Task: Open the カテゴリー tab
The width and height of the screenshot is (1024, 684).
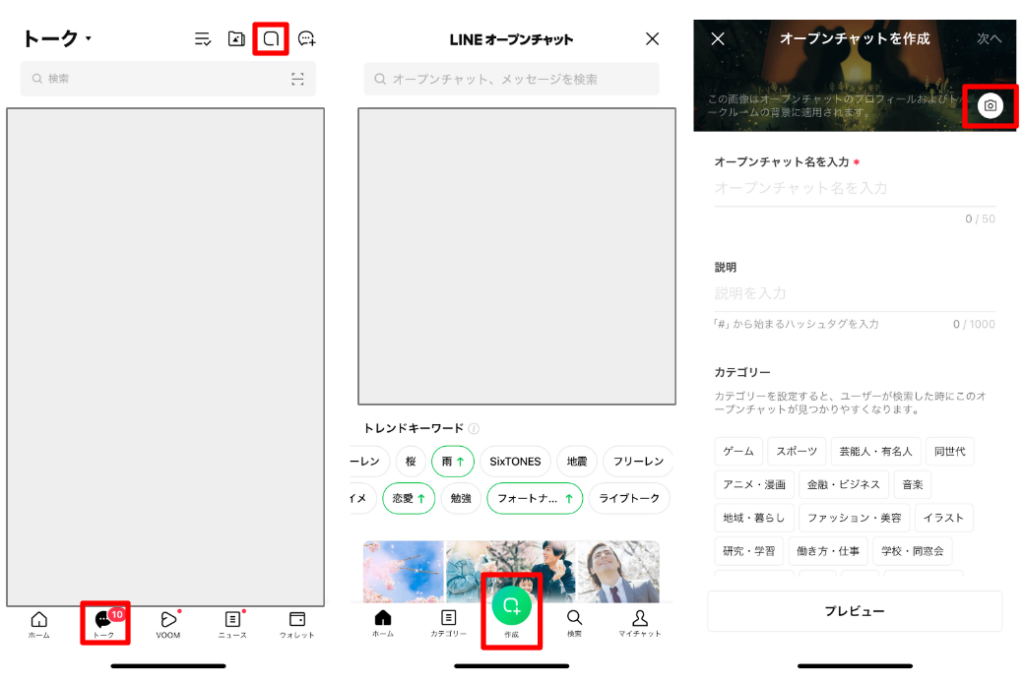Action: (448, 624)
